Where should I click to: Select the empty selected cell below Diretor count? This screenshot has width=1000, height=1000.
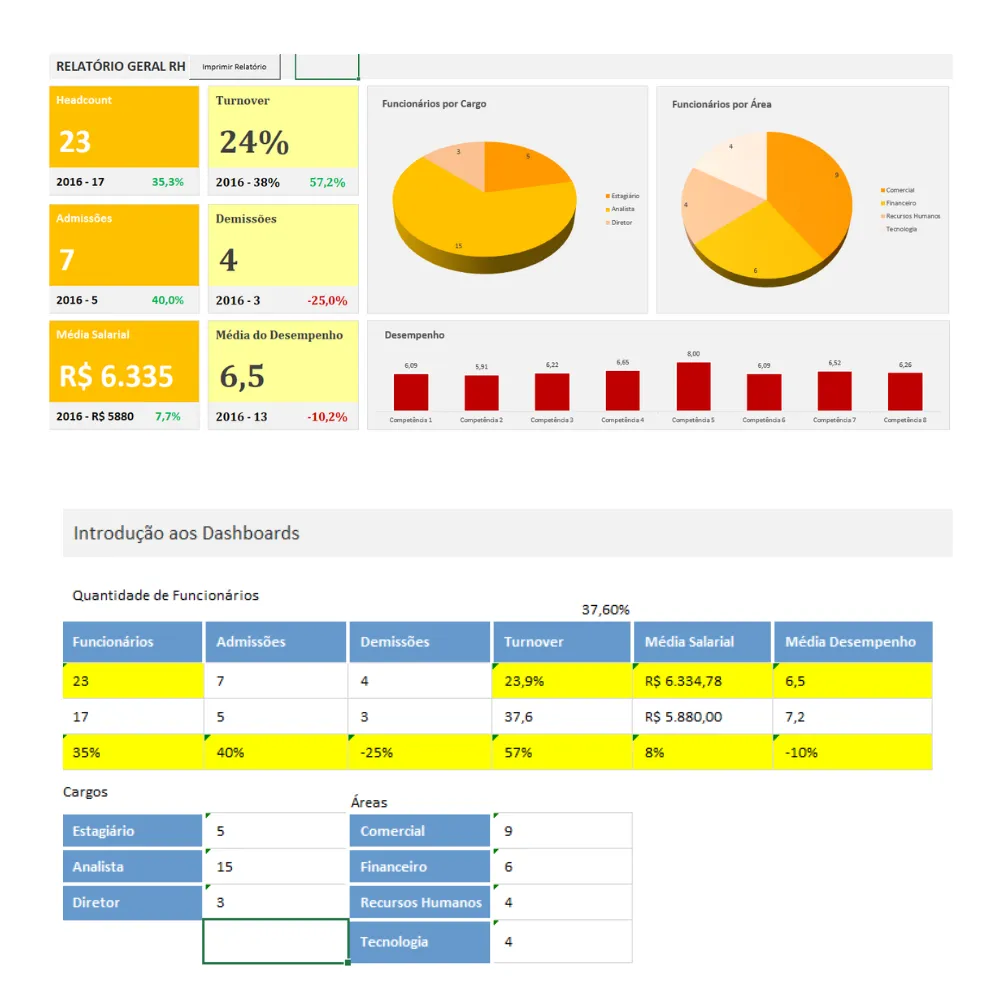[276, 941]
